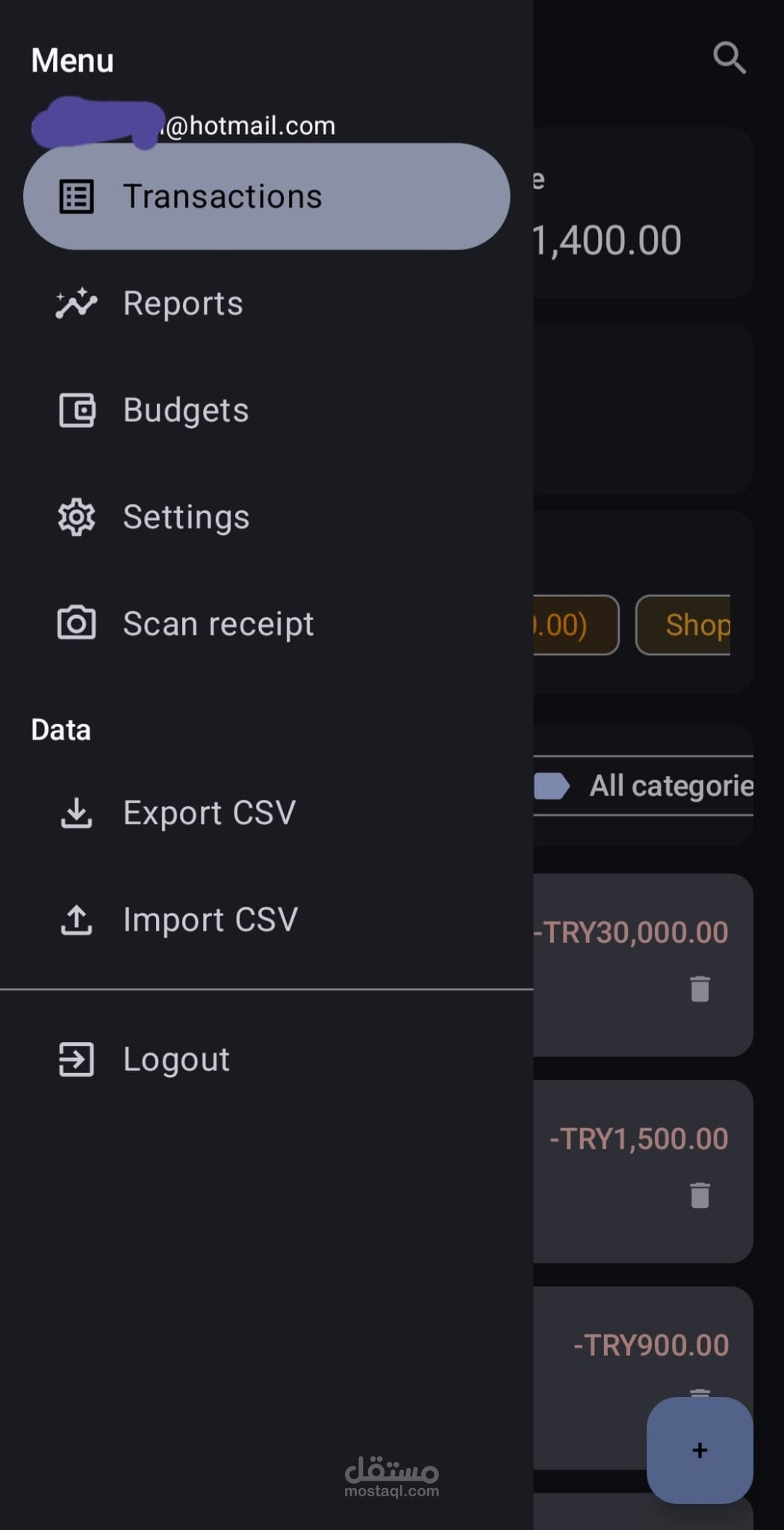Viewport: 784px width, 1530px height.
Task: Tap the Budgets wallet icon
Action: pos(76,410)
